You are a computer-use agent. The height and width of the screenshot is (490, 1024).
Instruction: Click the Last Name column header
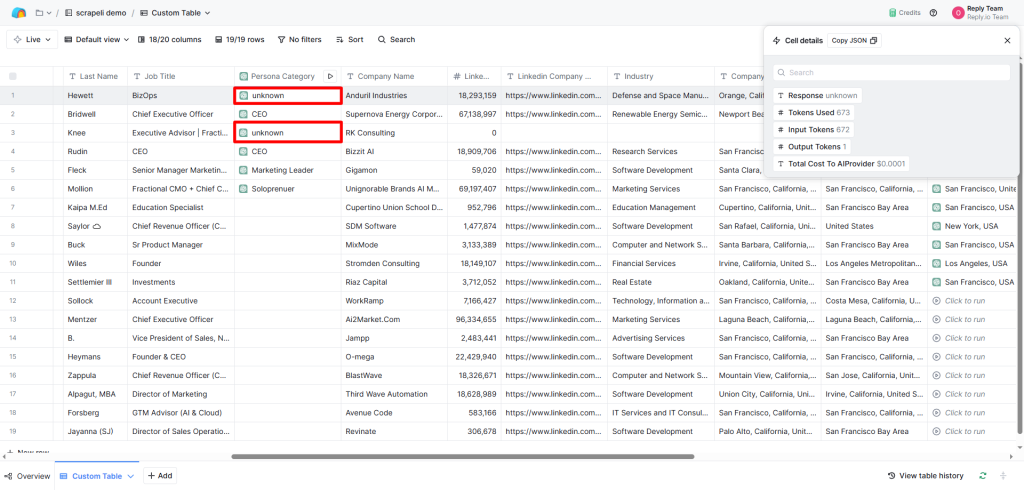95,76
